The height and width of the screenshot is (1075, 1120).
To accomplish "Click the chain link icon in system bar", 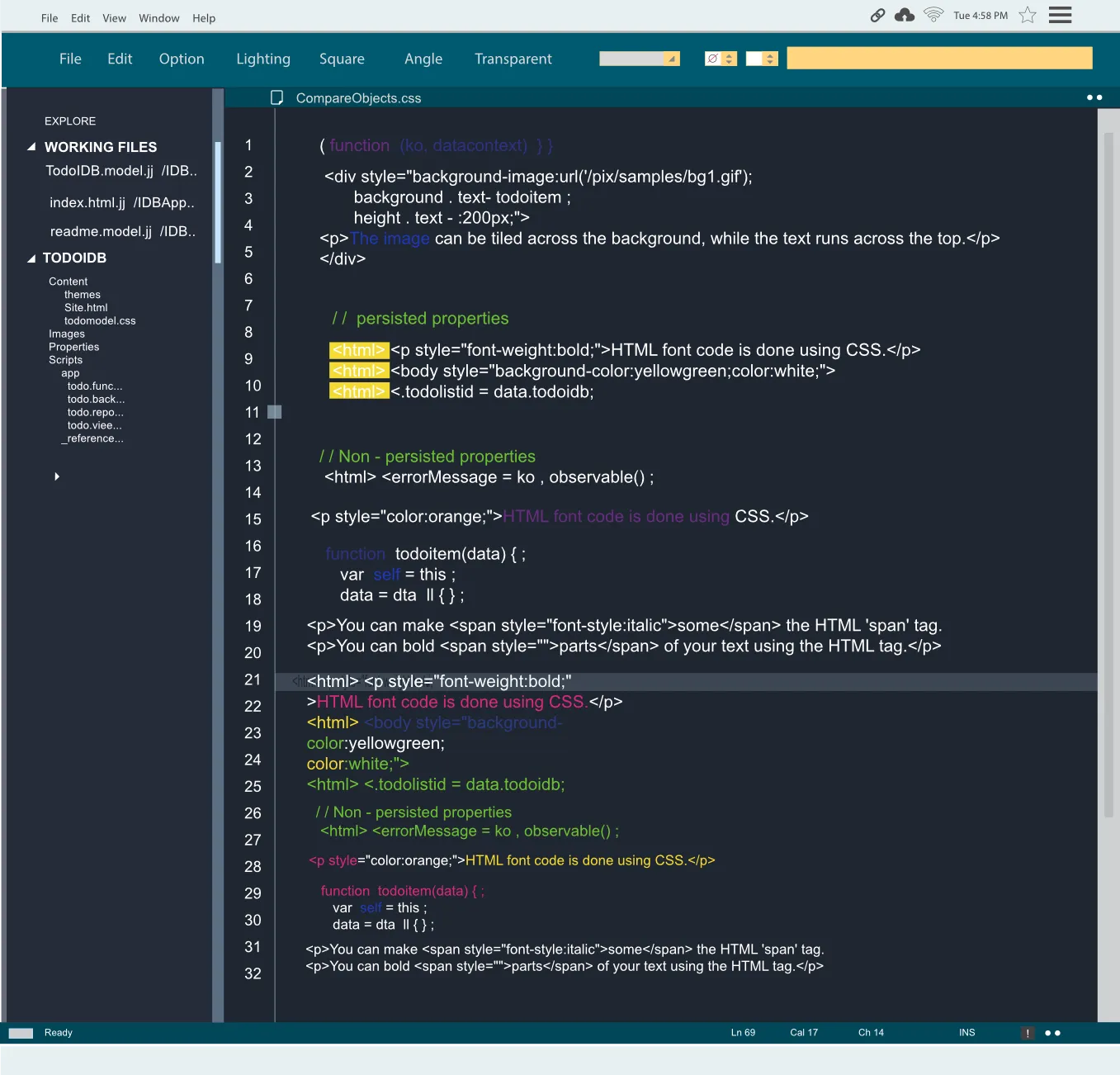I will click(877, 15).
